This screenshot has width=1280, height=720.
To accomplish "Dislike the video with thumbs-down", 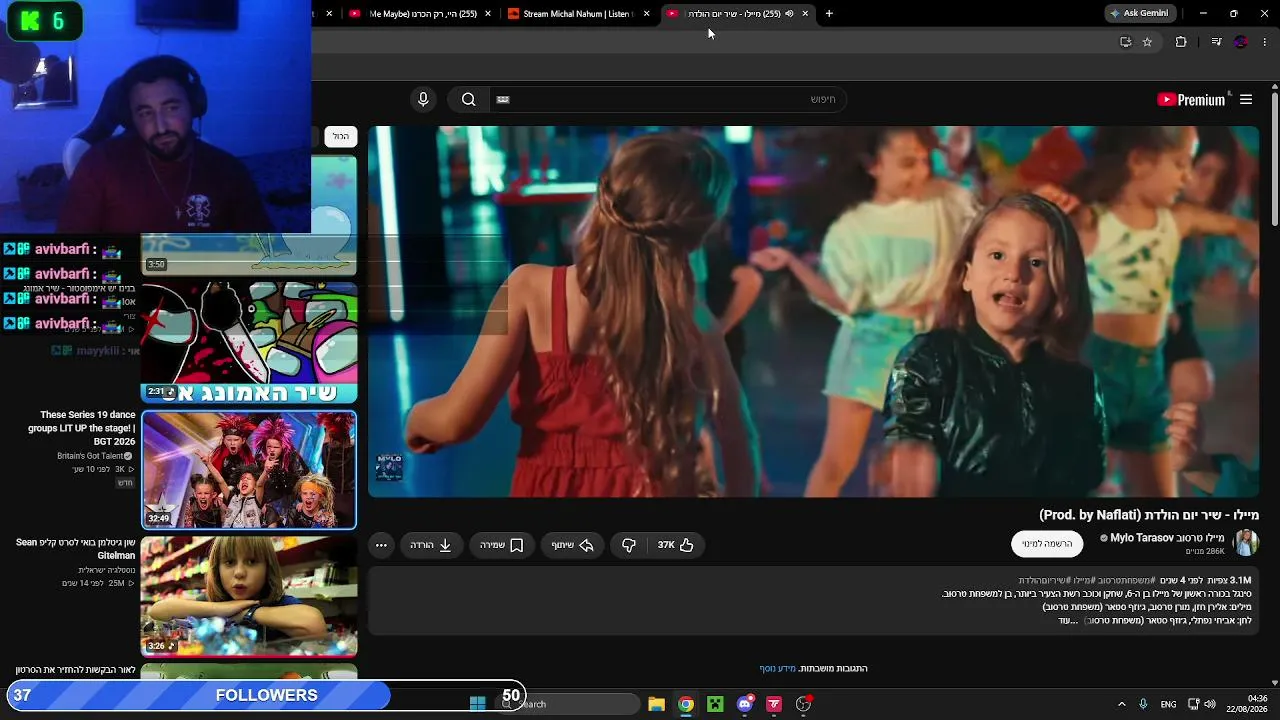I will tap(629, 545).
